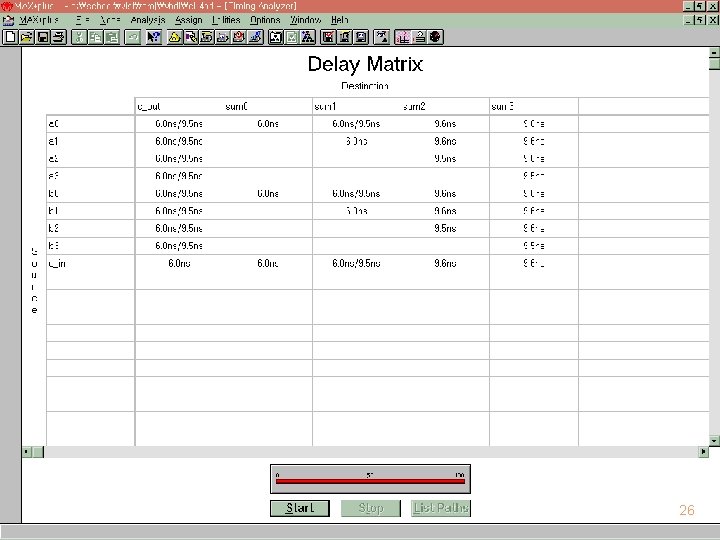720x540 pixels.
Task: Open the Assign menu
Action: tap(189, 20)
